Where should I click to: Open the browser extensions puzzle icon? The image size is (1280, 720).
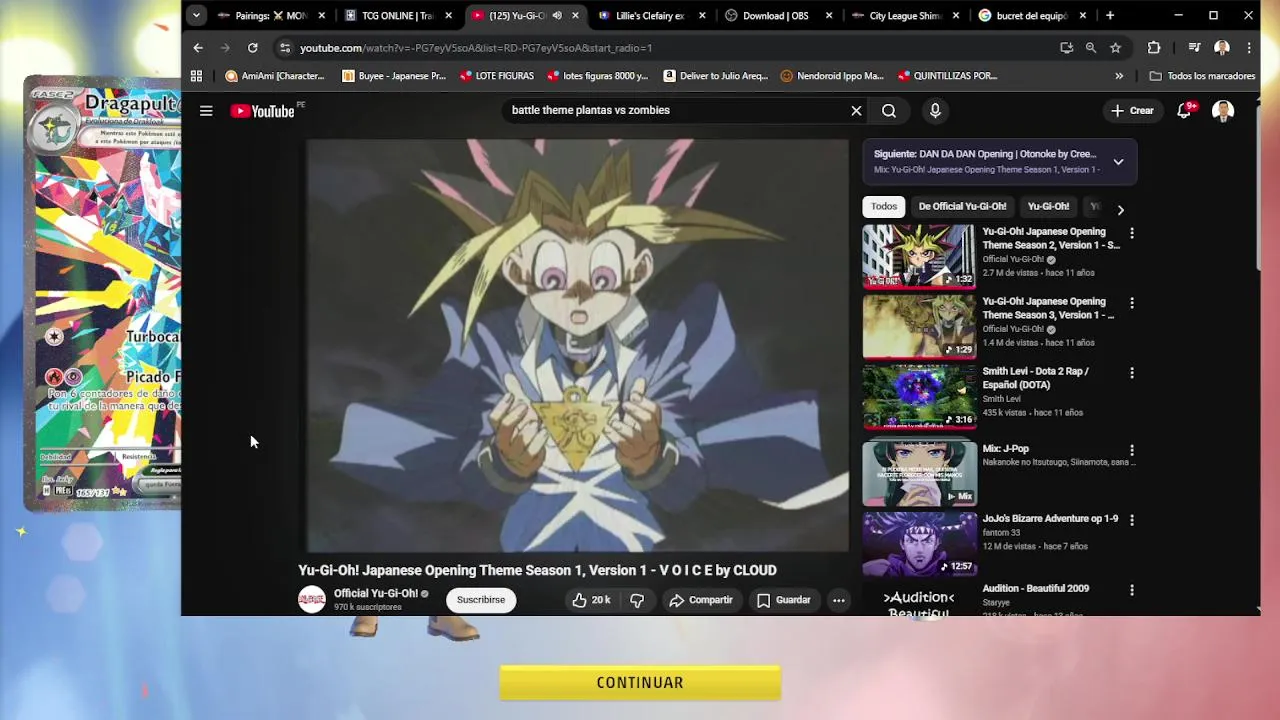[x=1154, y=48]
